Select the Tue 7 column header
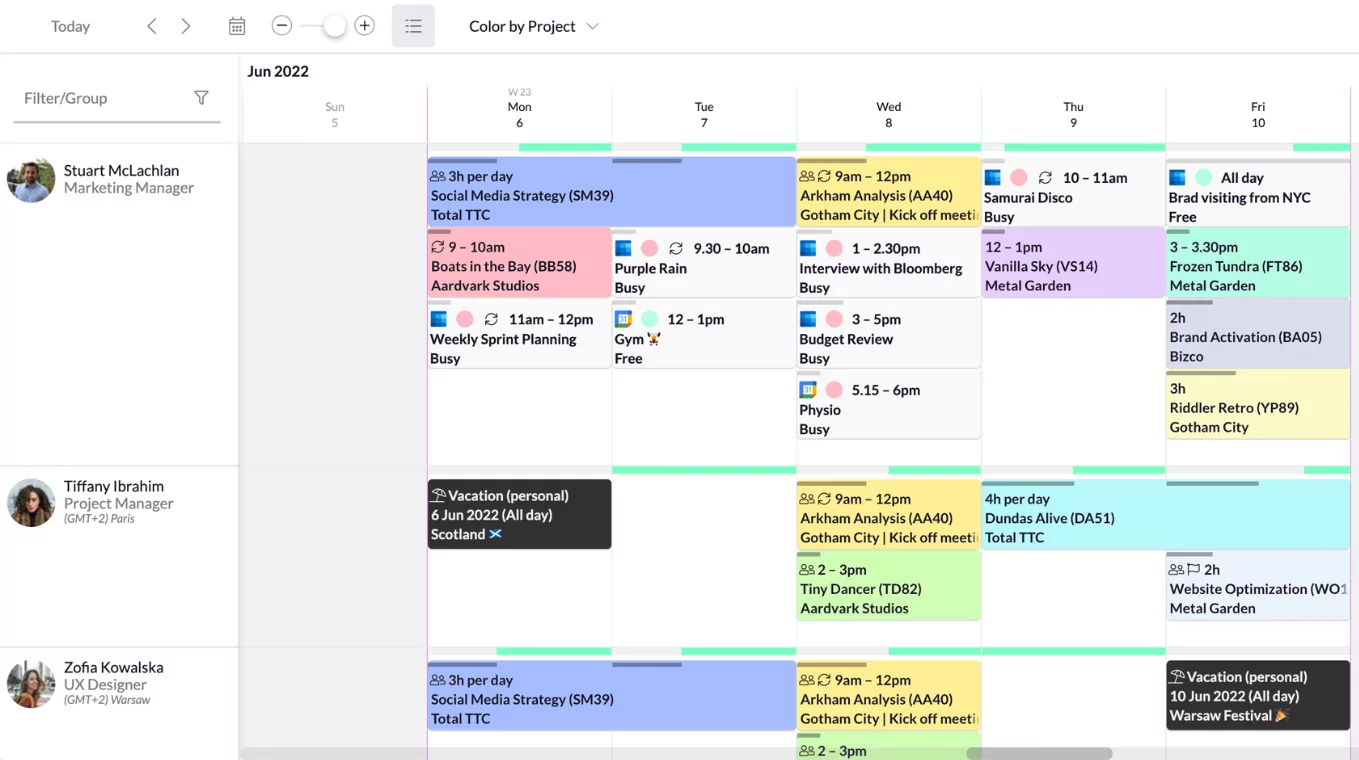The image size is (1359, 760). point(704,114)
